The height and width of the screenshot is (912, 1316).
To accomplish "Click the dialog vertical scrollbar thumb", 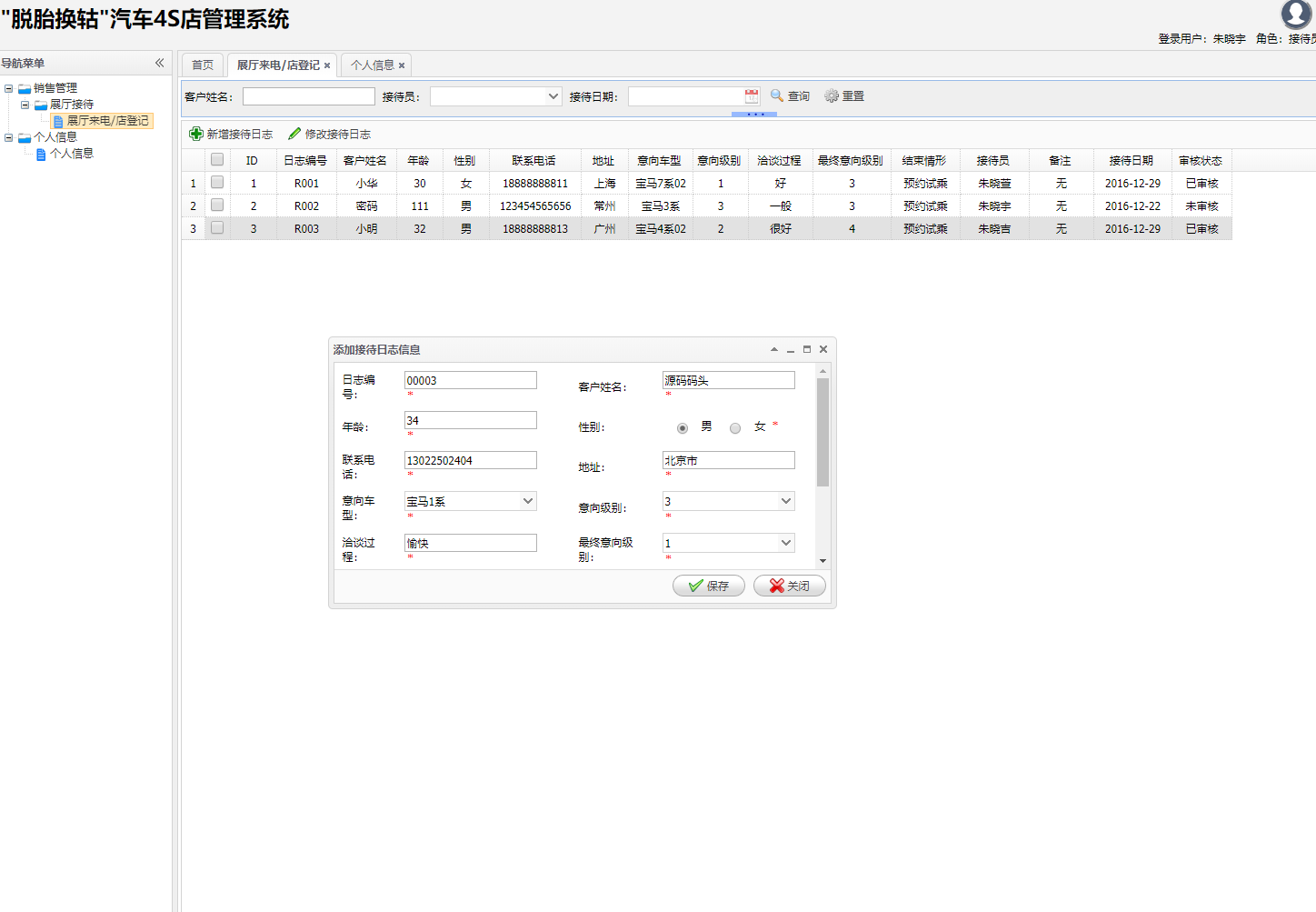I will (822, 432).
